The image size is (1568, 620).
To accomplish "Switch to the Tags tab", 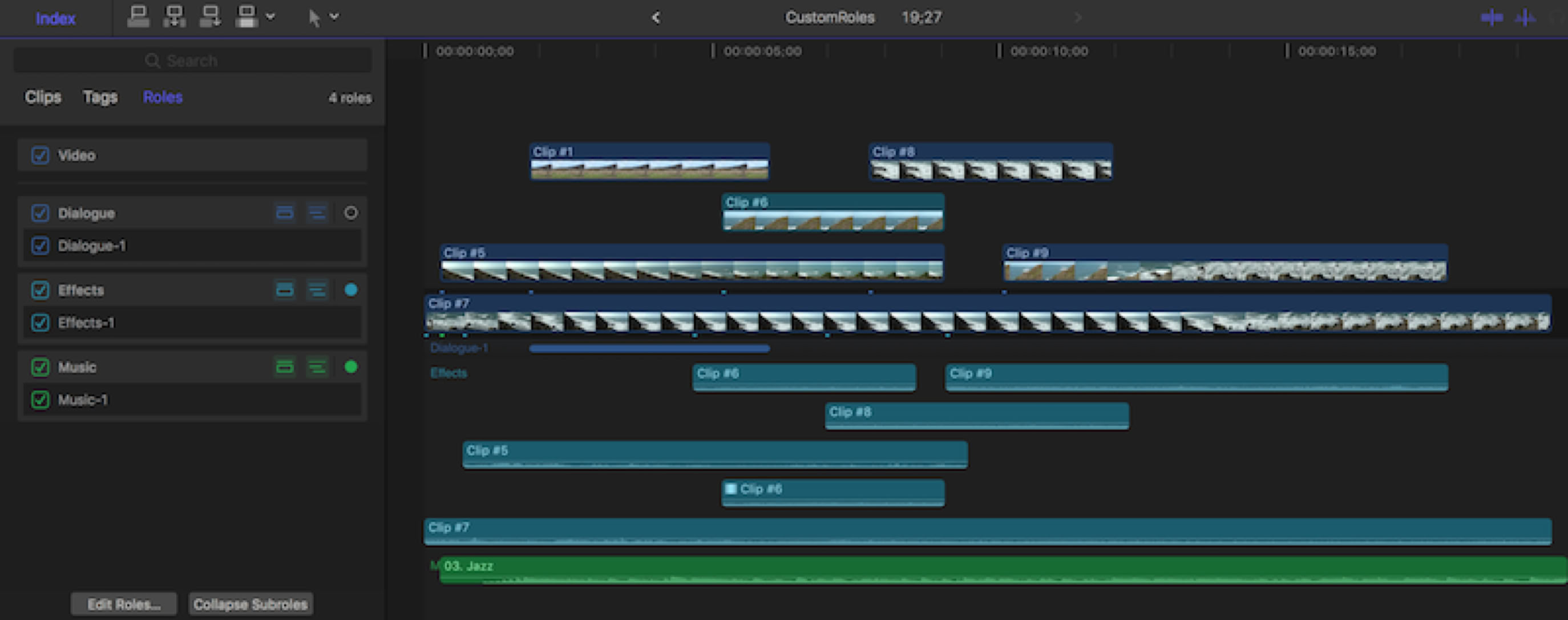I will pos(100,97).
